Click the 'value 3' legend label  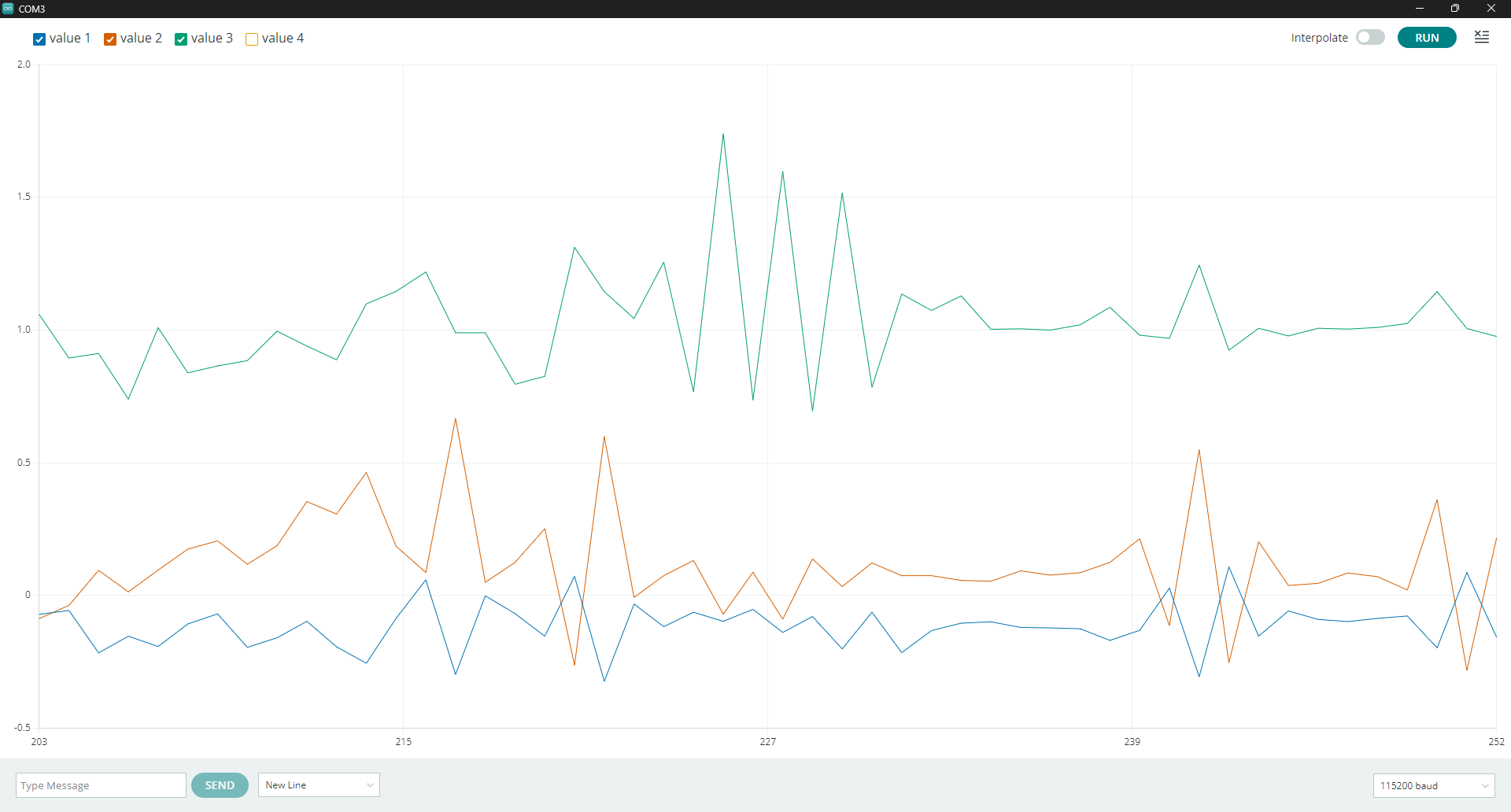(x=212, y=39)
